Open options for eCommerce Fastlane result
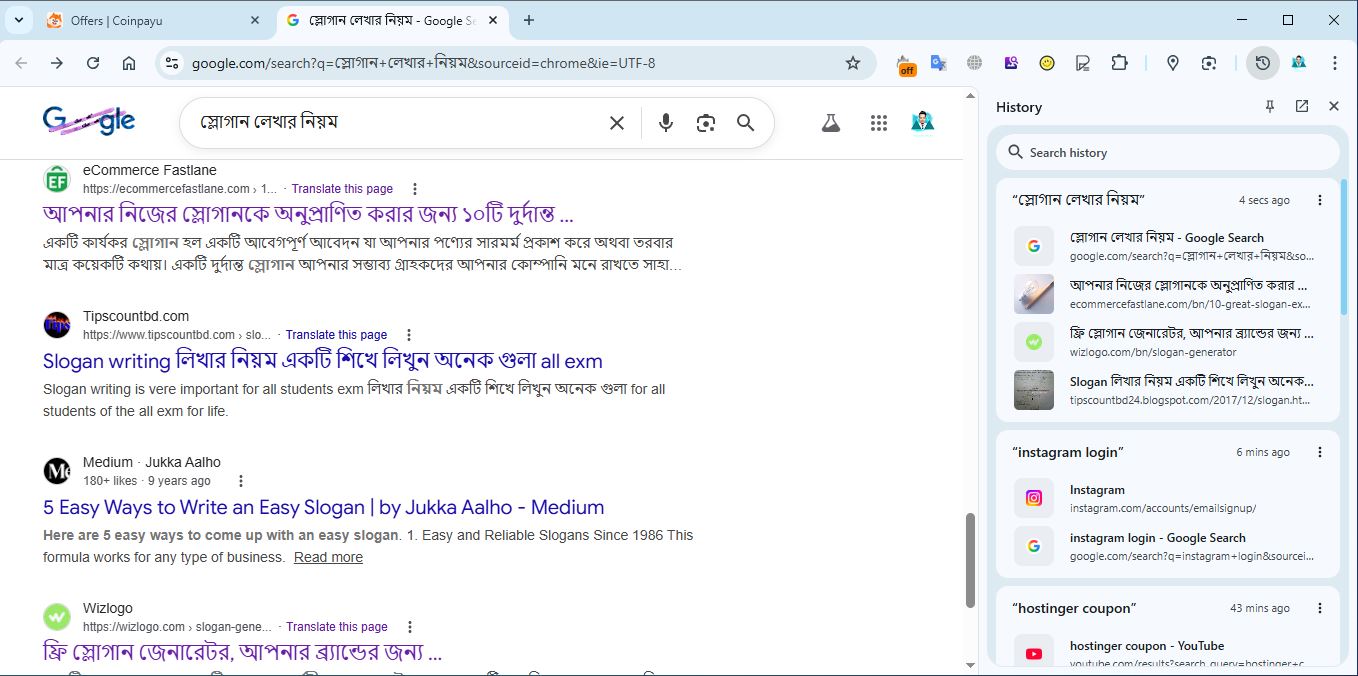This screenshot has width=1358, height=676. coord(415,189)
